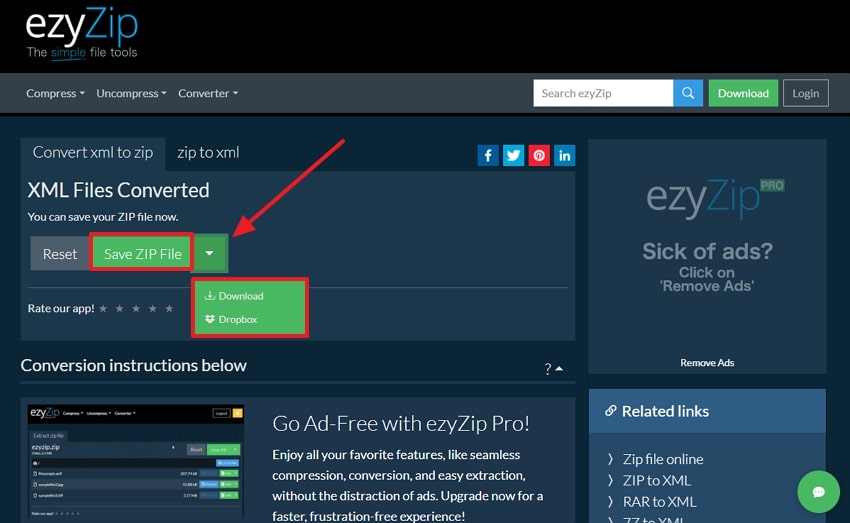Rate the app five stars
The width and height of the screenshot is (850, 523).
[169, 308]
